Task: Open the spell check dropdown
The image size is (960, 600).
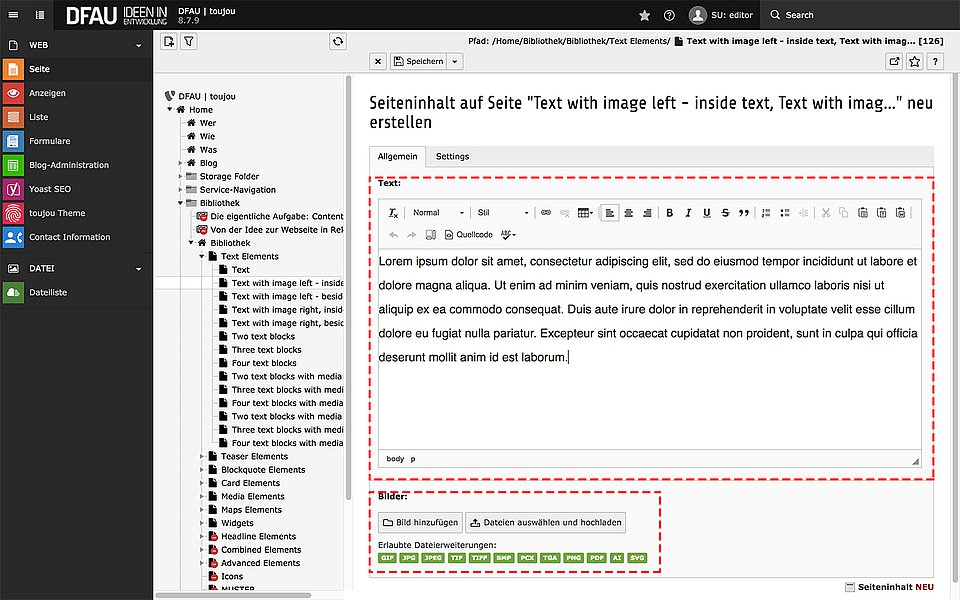Action: 508,234
